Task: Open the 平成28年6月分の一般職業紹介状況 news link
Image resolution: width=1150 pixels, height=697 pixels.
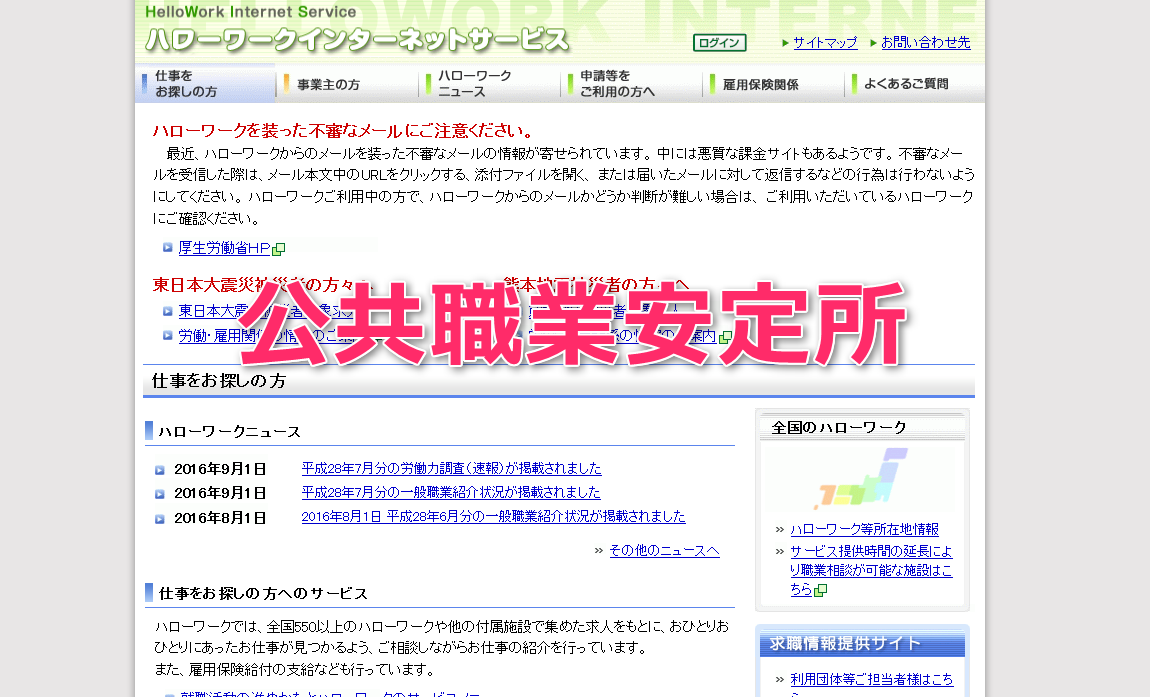Action: click(x=494, y=517)
